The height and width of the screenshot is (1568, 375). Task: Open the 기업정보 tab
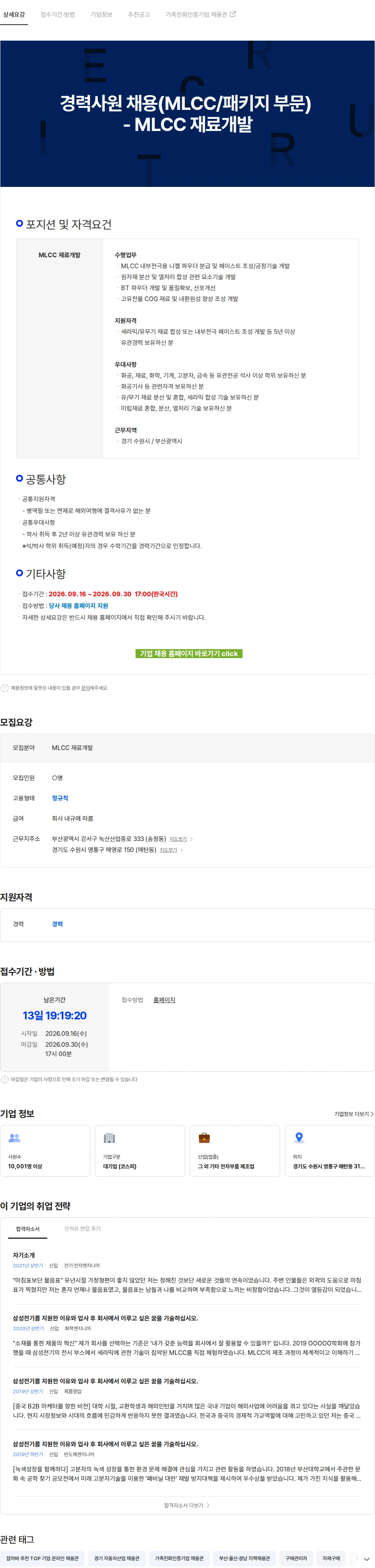tap(102, 14)
